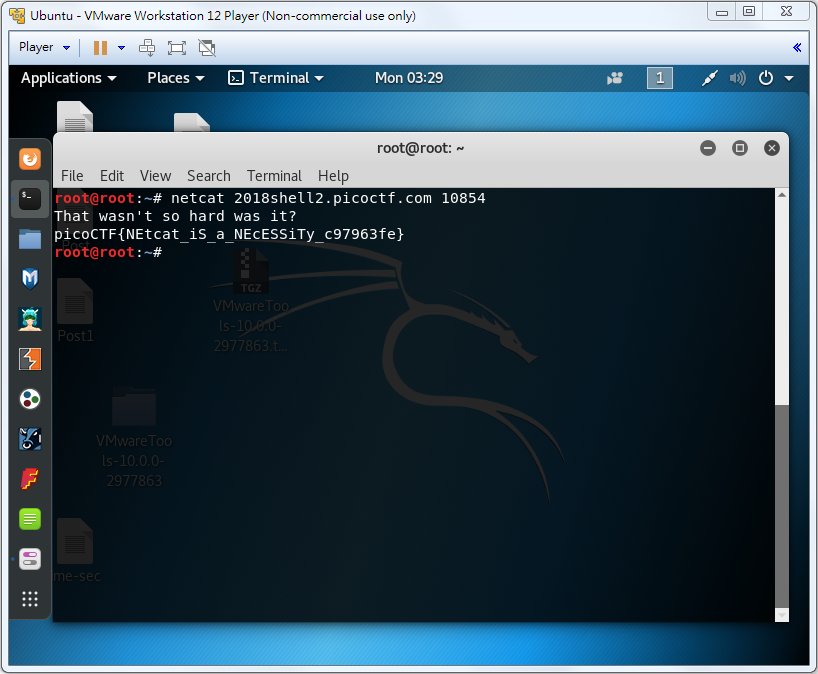Image resolution: width=818 pixels, height=674 pixels.
Task: Close the root@root terminal window
Action: pyautogui.click(x=772, y=148)
